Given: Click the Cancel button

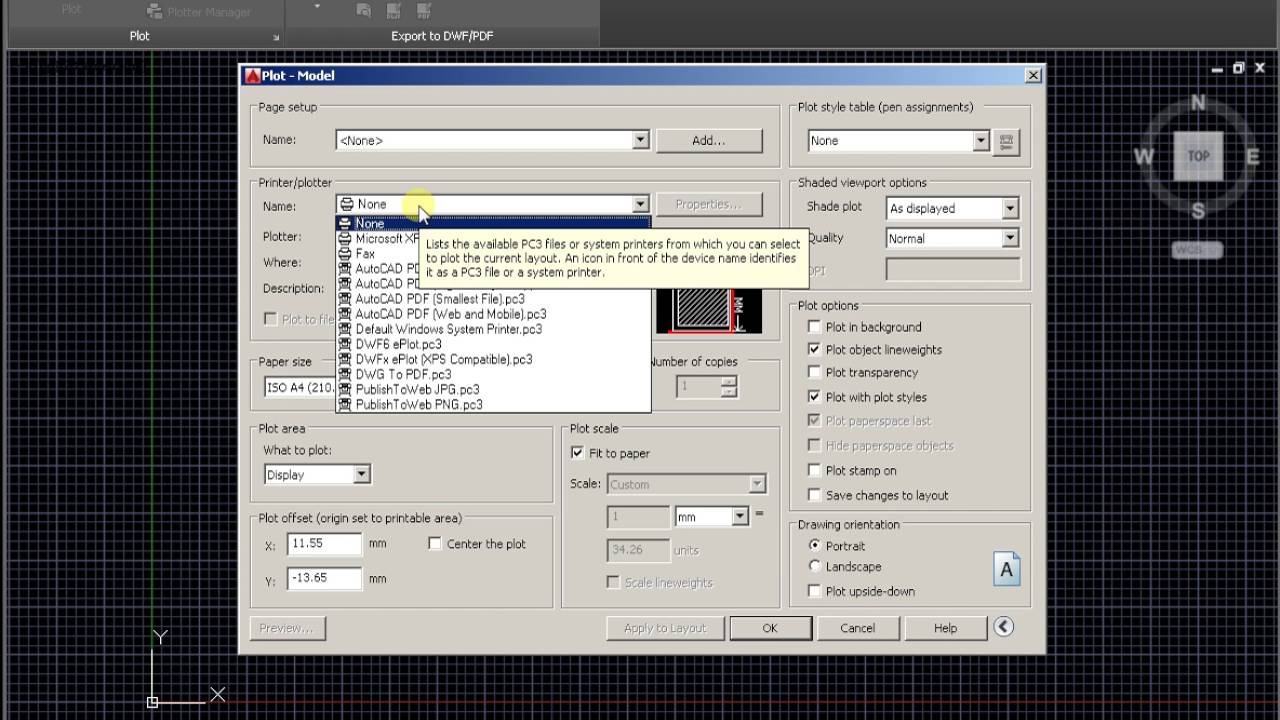Looking at the screenshot, I should pos(857,628).
